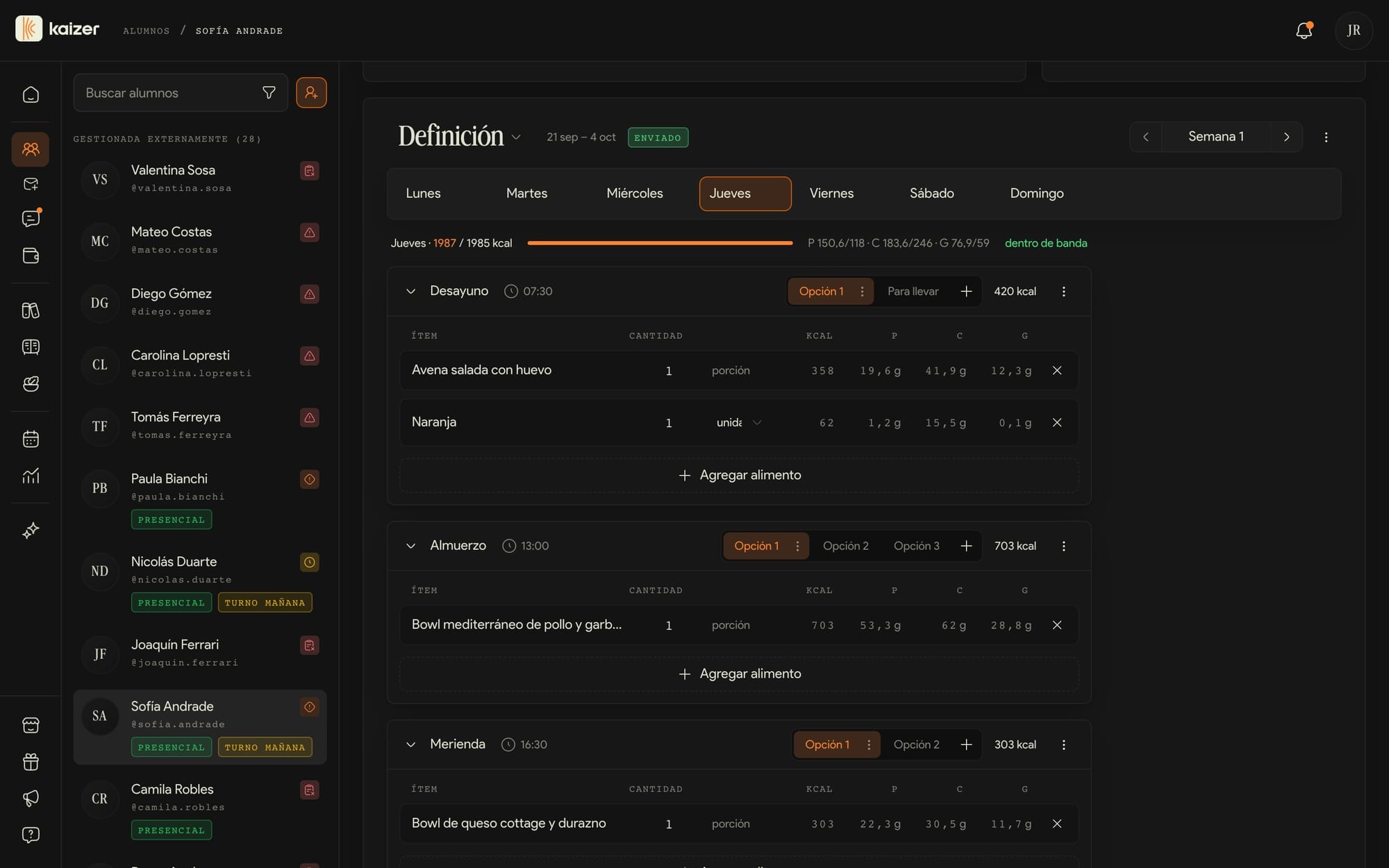Add a new option to Almuerzo
1389x868 pixels.
point(966,546)
